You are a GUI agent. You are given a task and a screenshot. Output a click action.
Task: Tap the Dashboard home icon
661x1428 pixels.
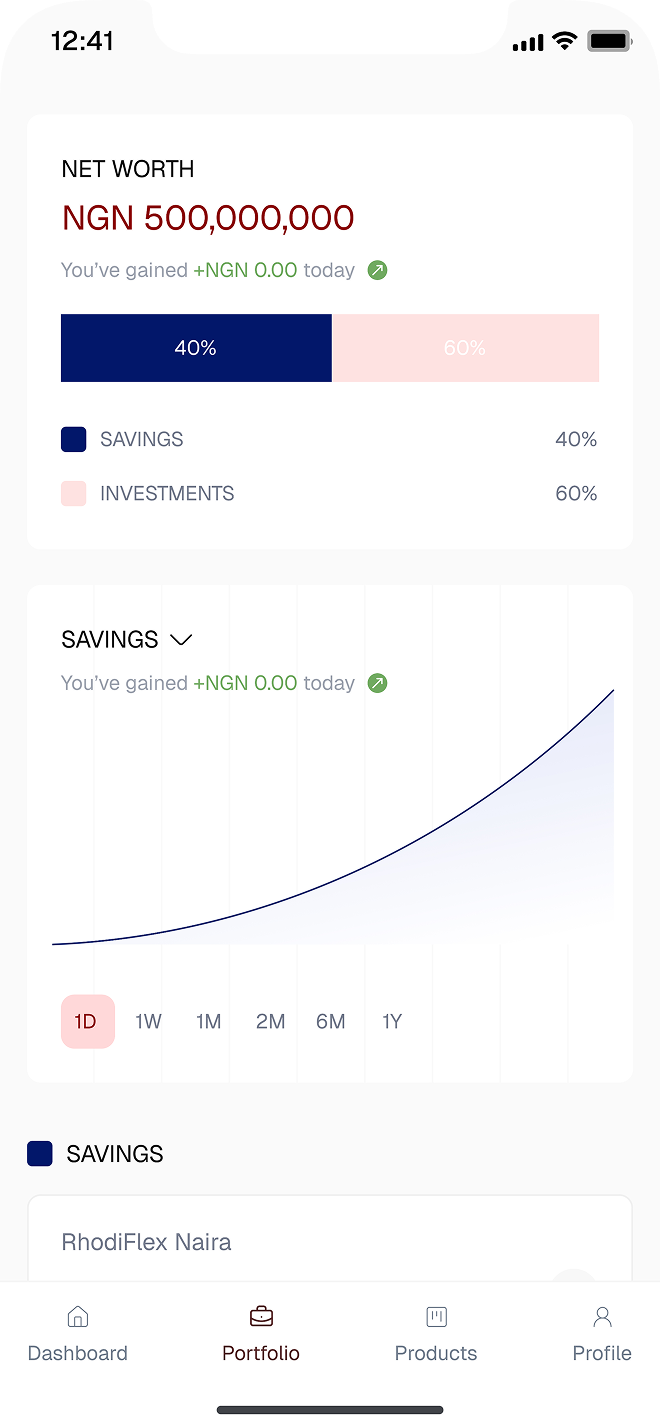(77, 1316)
